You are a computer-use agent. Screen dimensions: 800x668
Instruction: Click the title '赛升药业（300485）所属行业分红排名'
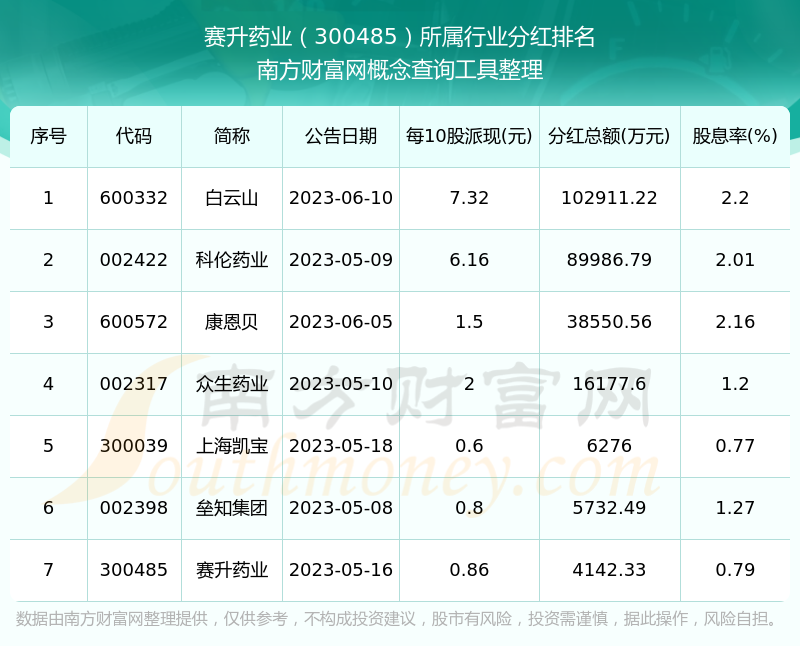[399, 37]
